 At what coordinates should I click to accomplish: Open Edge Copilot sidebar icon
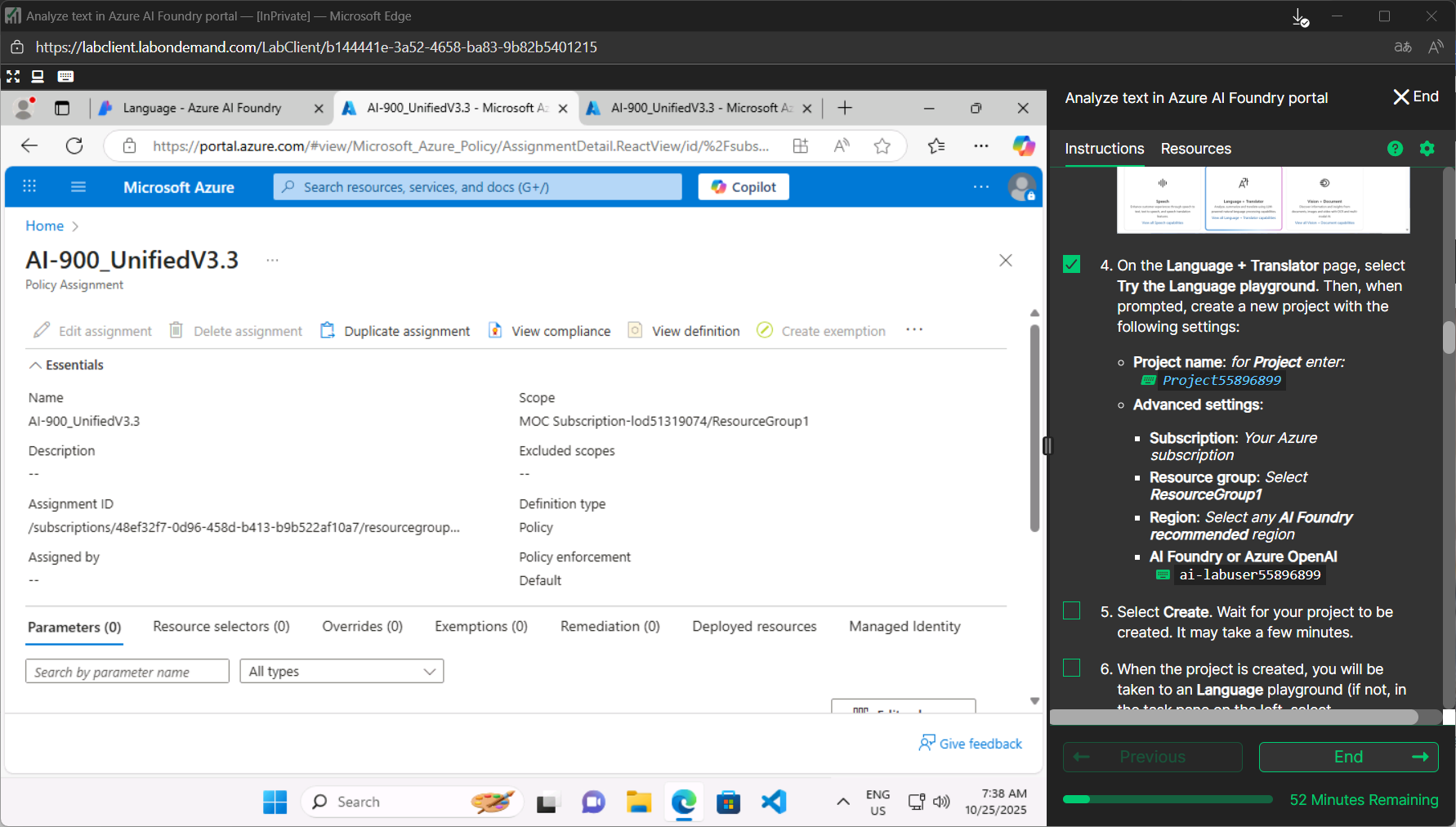pos(1024,145)
